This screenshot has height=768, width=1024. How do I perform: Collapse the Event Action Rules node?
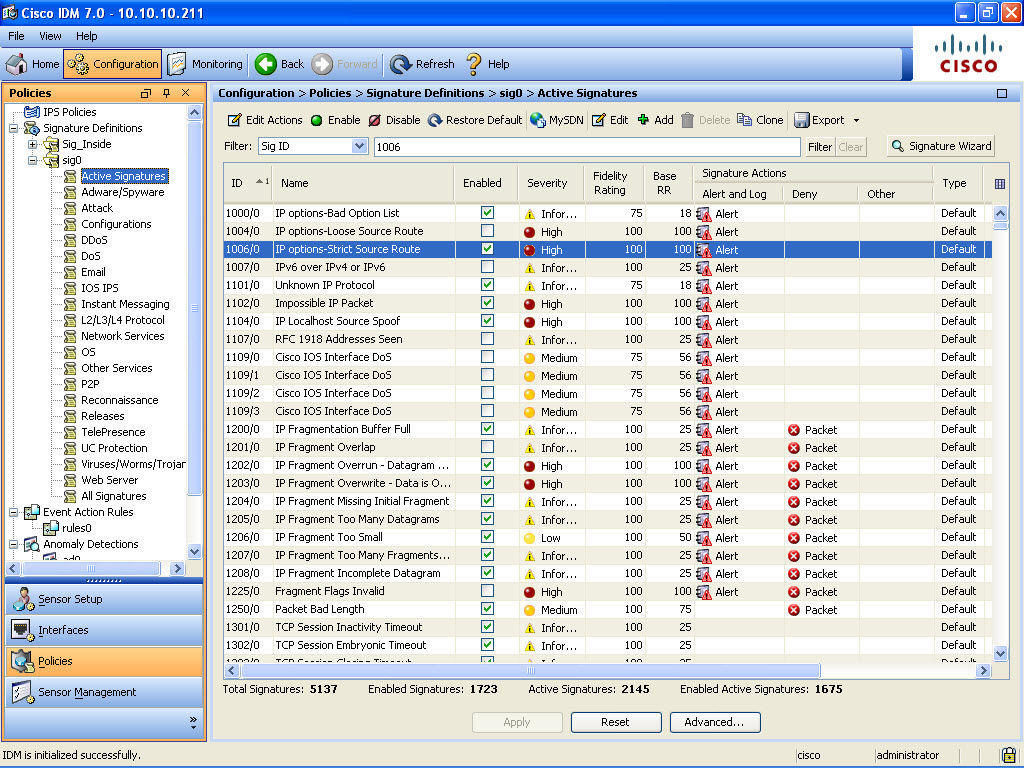click(x=13, y=512)
